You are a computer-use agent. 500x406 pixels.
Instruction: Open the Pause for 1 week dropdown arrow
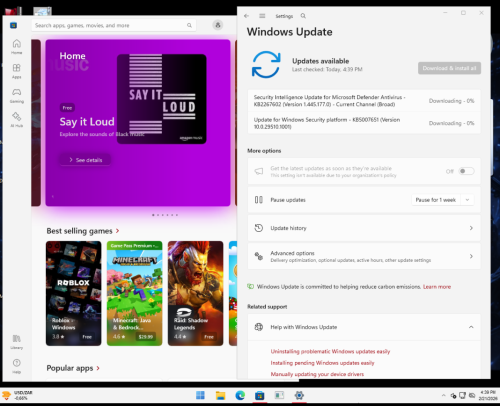point(467,200)
